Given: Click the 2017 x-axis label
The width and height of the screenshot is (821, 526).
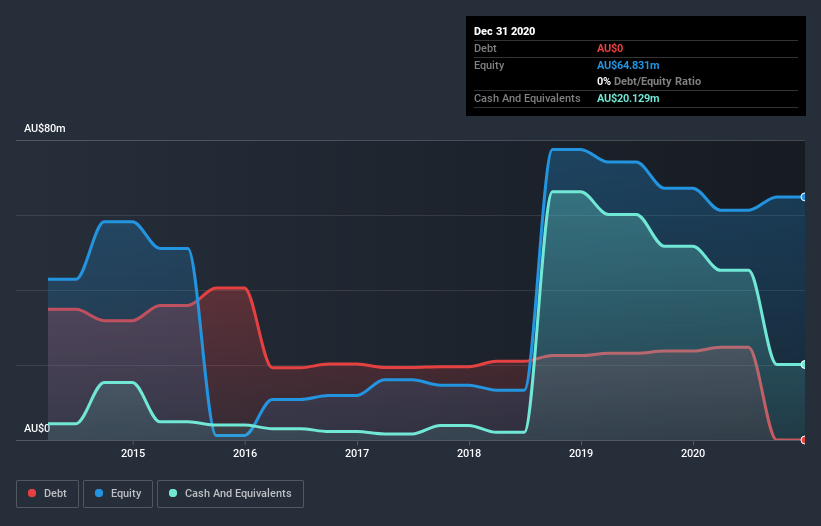Looking at the screenshot, I should click(357, 453).
